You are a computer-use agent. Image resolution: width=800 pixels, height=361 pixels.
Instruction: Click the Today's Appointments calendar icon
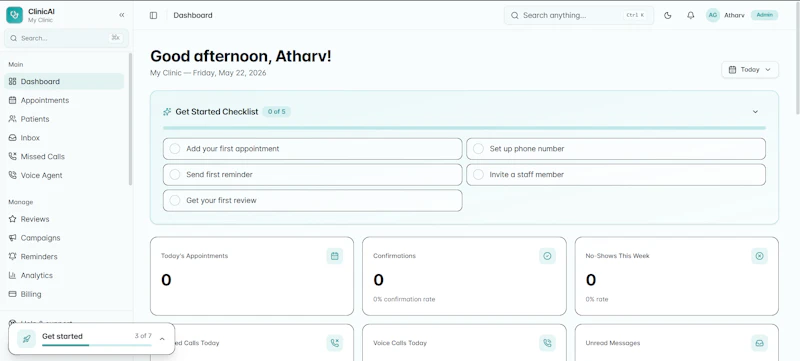tap(335, 256)
